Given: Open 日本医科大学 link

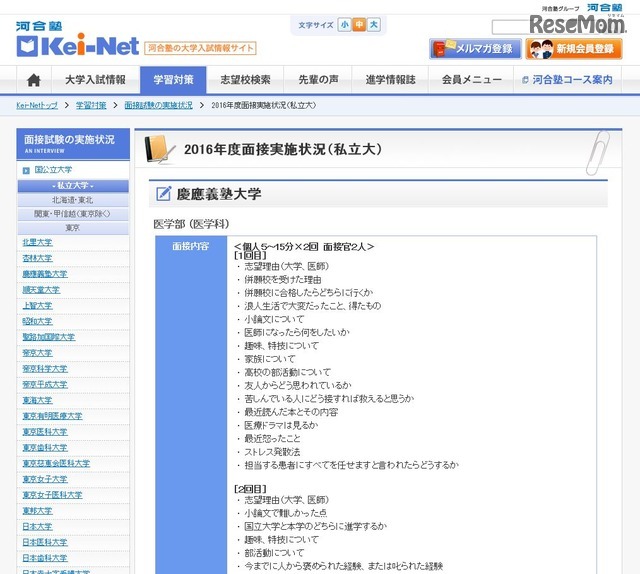Looking at the screenshot, I should coord(44,543).
